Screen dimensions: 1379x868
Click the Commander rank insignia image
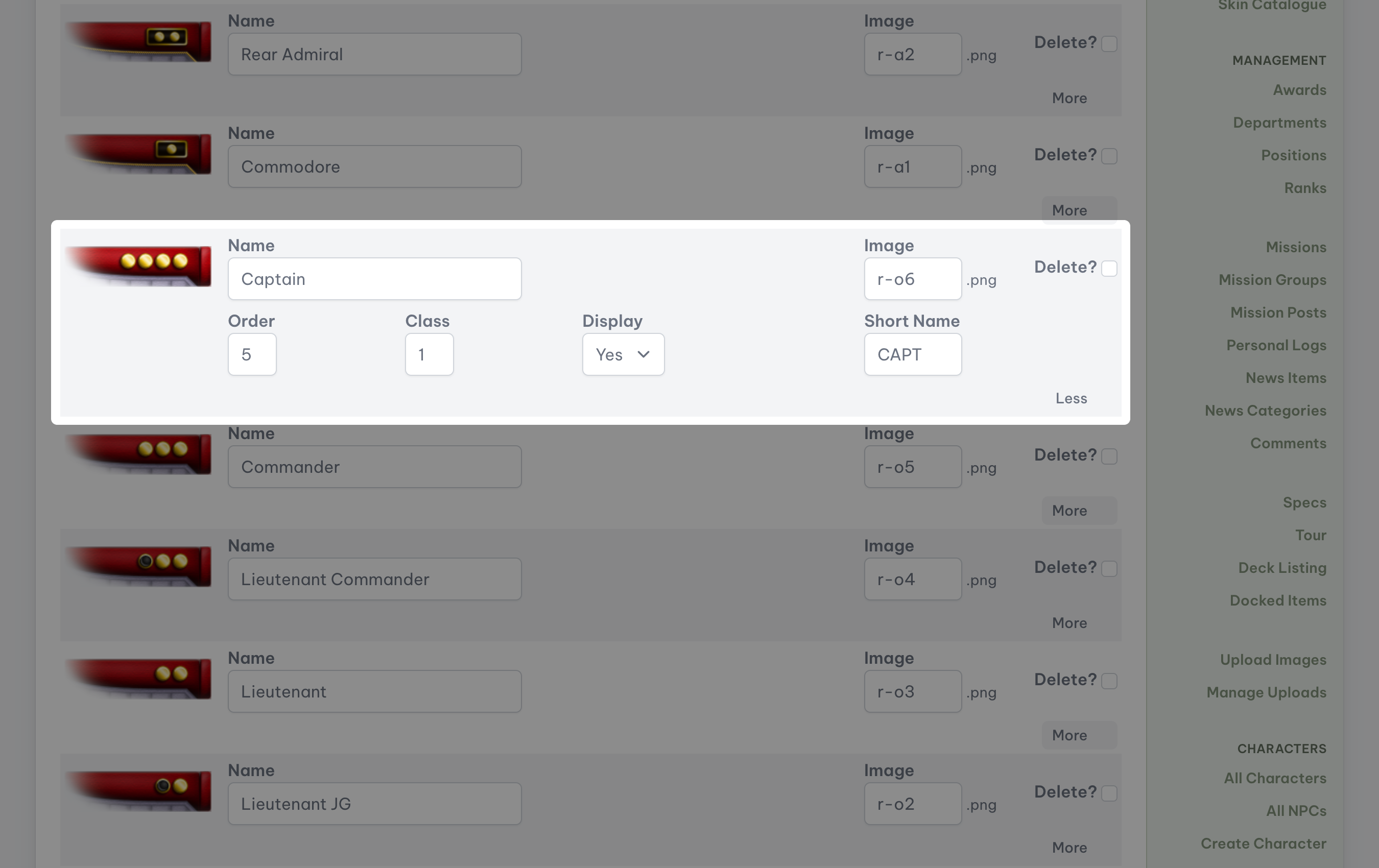[x=139, y=454]
